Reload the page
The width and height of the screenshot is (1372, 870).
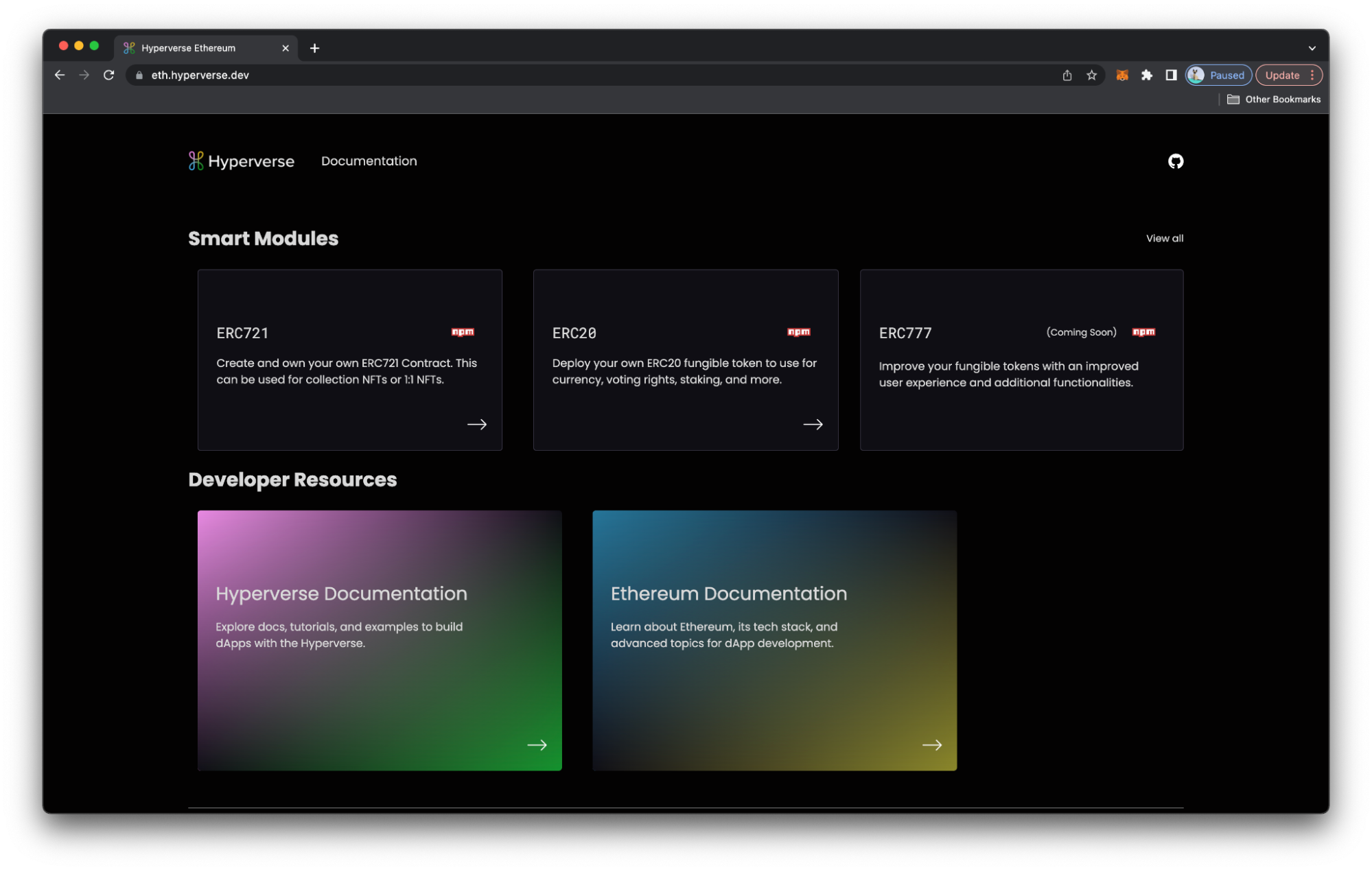[x=108, y=75]
